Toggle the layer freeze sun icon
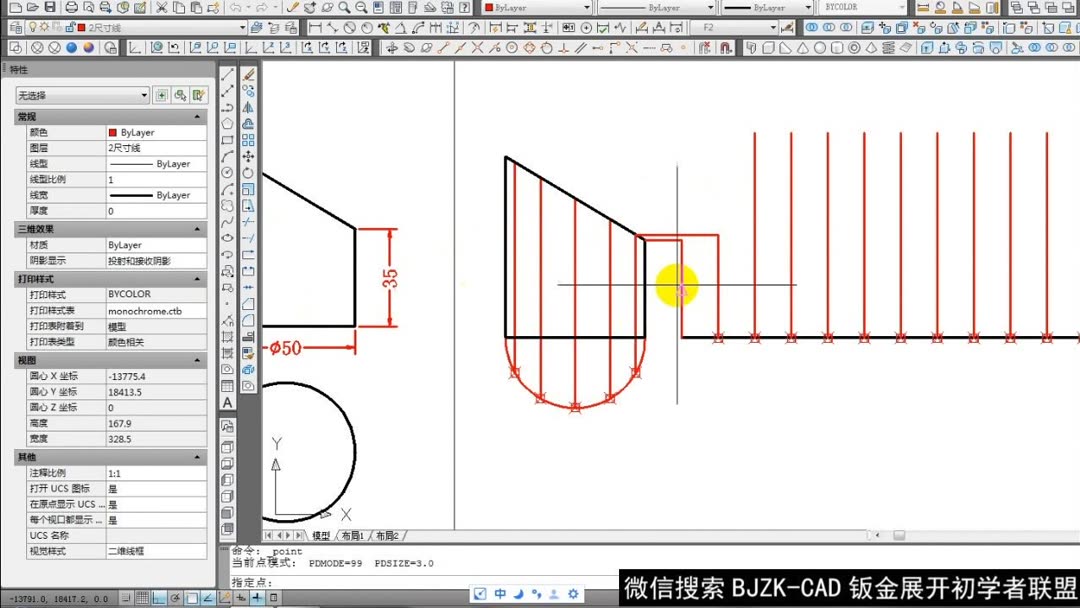Viewport: 1080px width, 608px height. coord(45,27)
